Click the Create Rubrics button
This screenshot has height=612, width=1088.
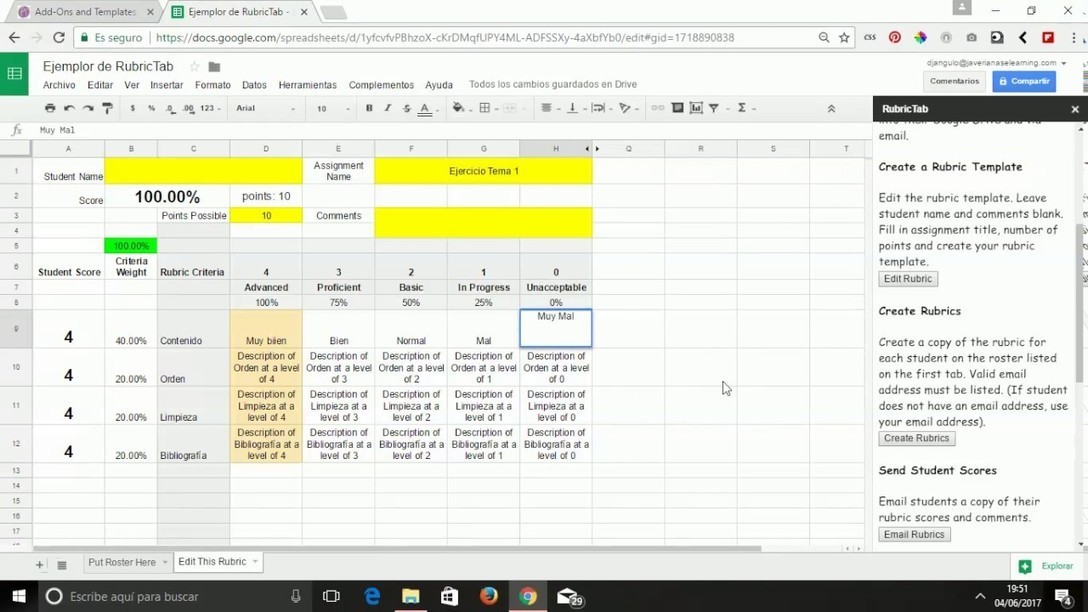[x=916, y=438]
